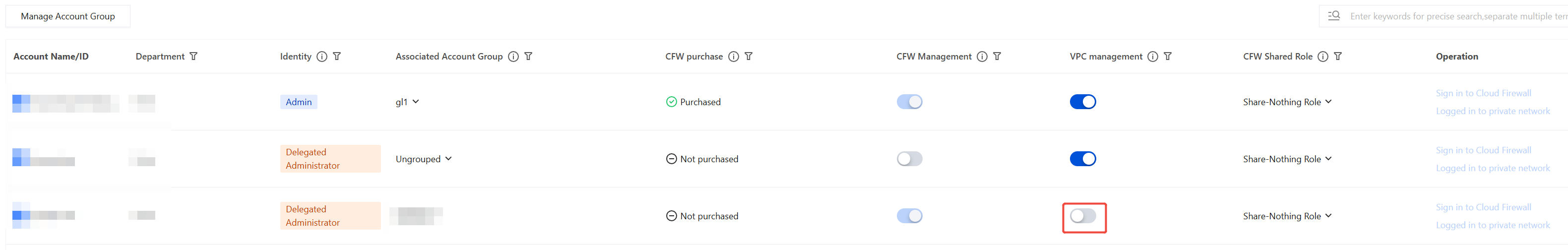This screenshot has height=250, width=1568.
Task: Click Sign in to Cloud Firewall, first row
Action: coord(1483,93)
